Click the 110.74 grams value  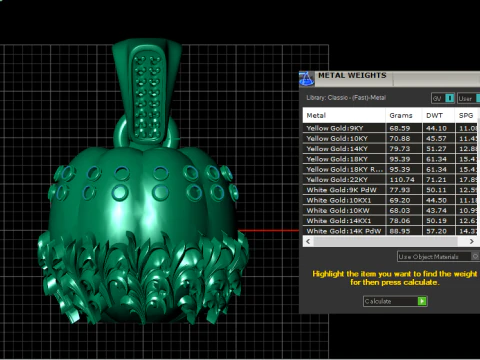click(402, 180)
